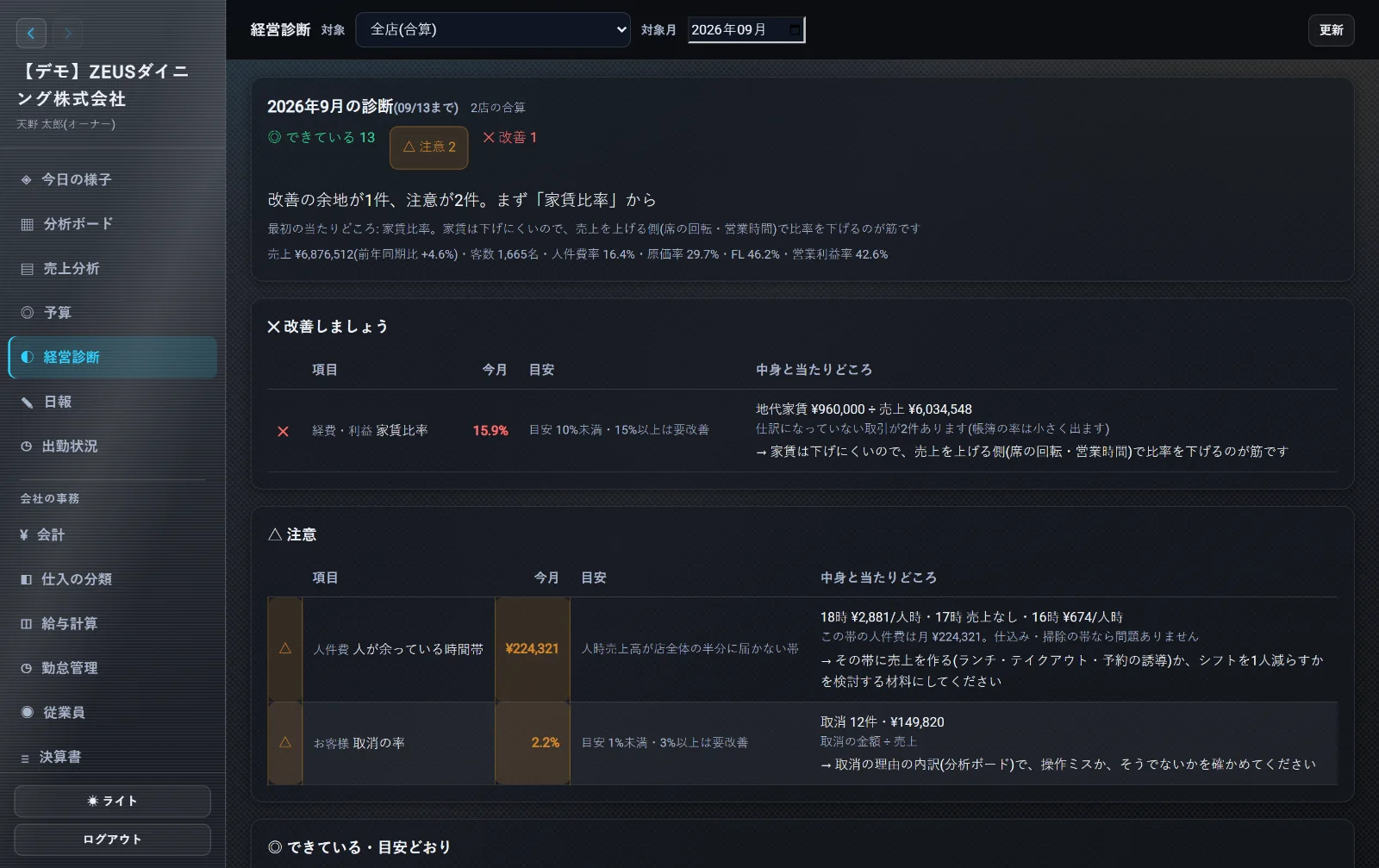Viewport: 1379px width, 868px height.
Task: Click the 決算書 lines icon
Action: click(25, 758)
